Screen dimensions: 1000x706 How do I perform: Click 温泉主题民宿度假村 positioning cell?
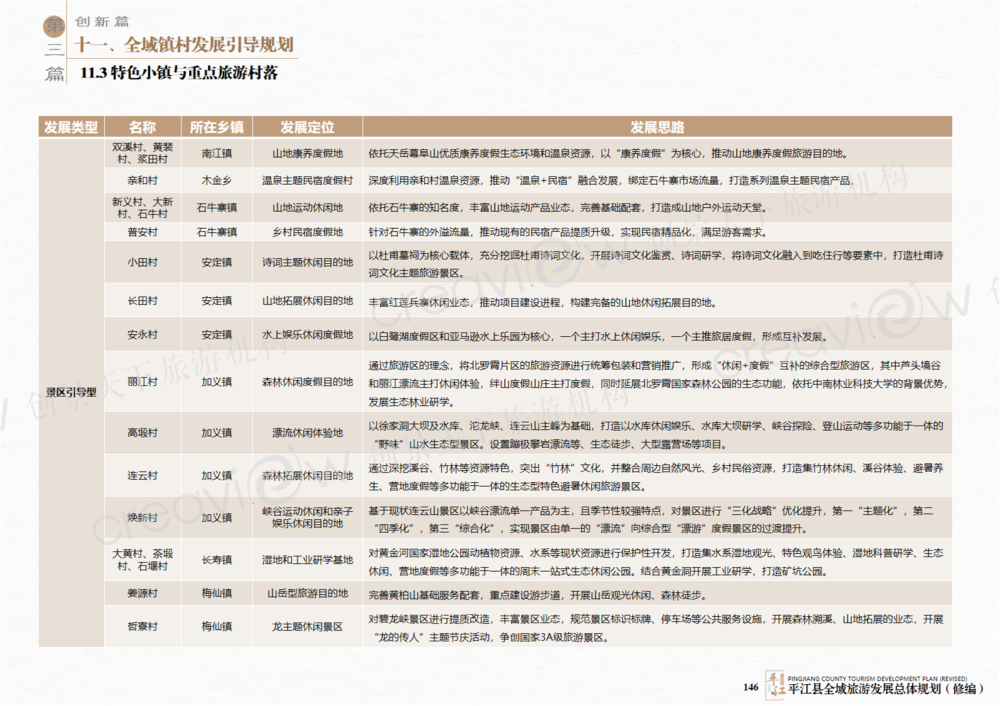[x=307, y=181]
